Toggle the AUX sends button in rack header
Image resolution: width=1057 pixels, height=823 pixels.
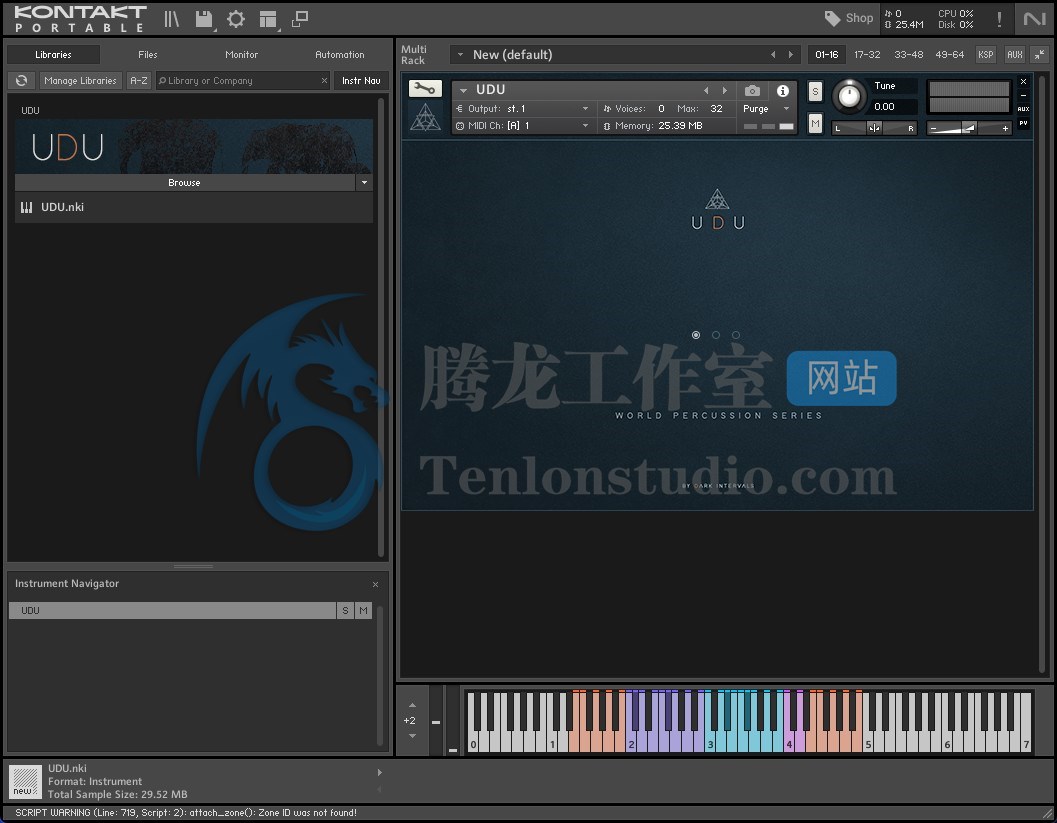(x=1015, y=55)
